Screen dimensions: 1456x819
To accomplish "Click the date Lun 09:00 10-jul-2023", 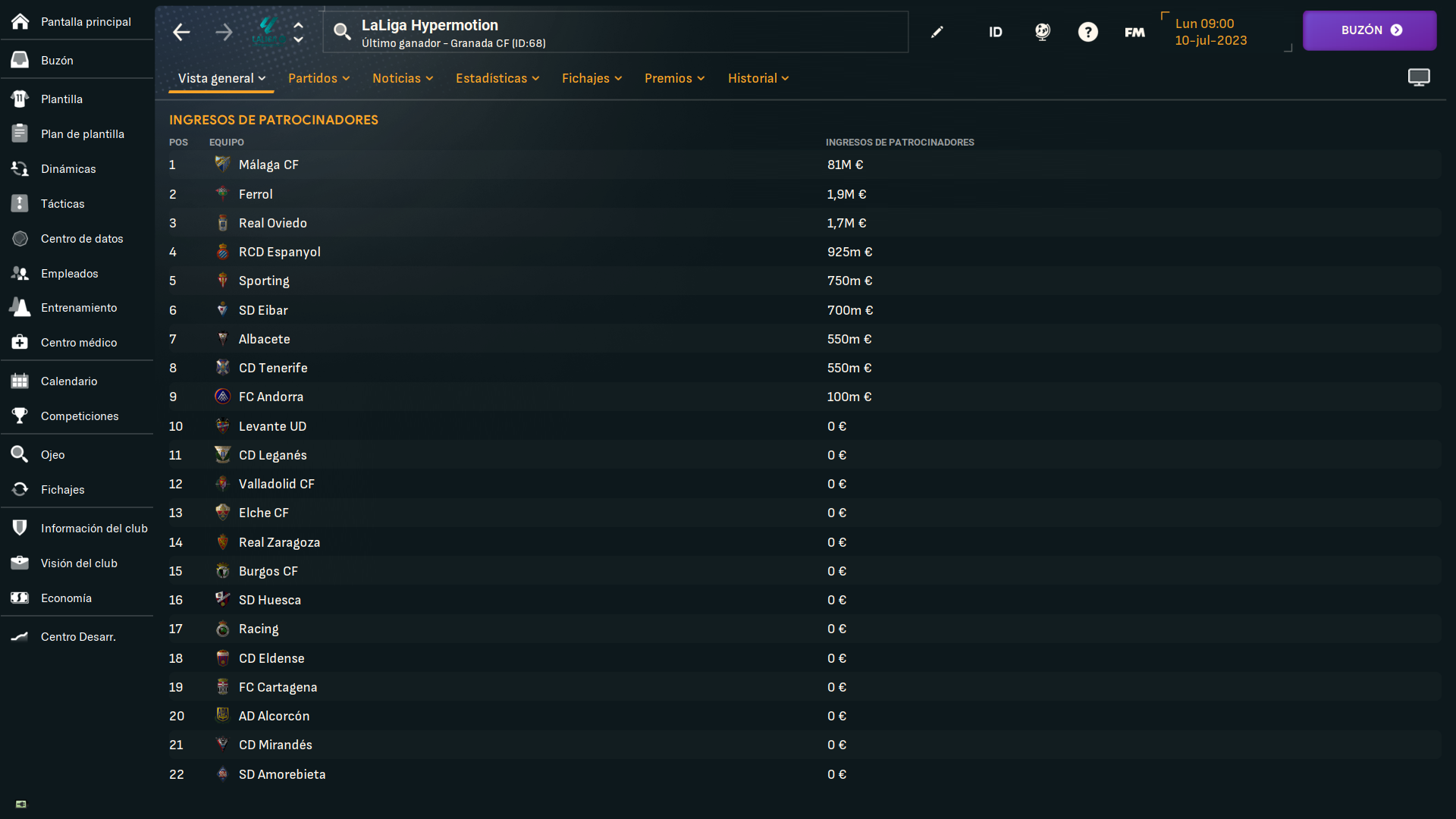I will pos(1211,32).
